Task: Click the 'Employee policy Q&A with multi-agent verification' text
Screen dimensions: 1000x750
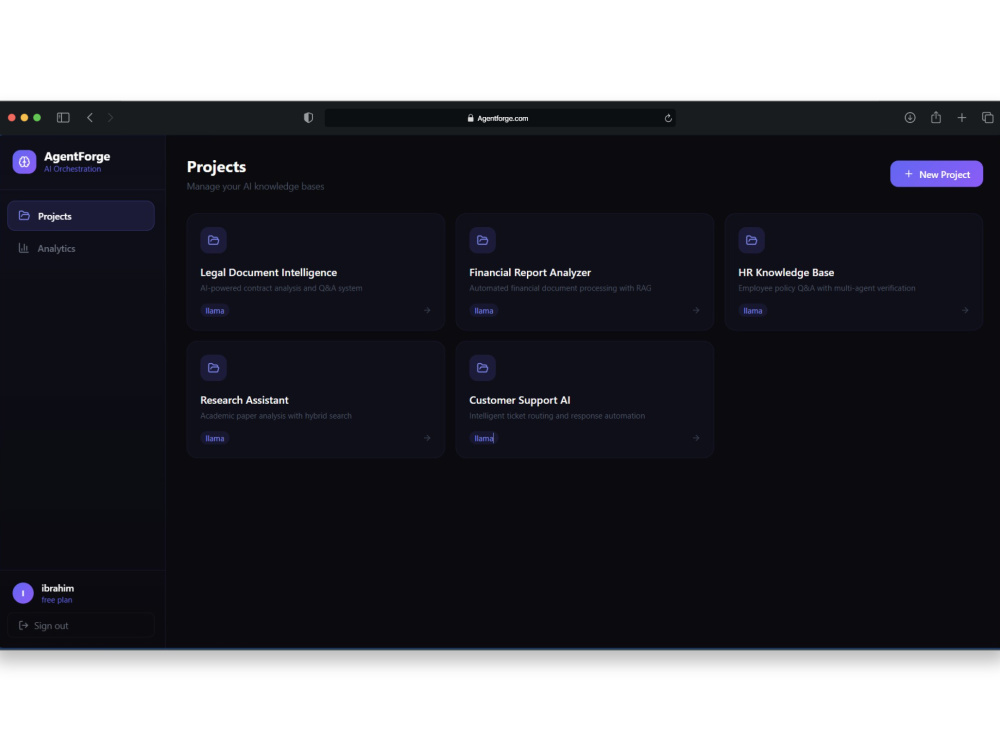Action: 827,288
